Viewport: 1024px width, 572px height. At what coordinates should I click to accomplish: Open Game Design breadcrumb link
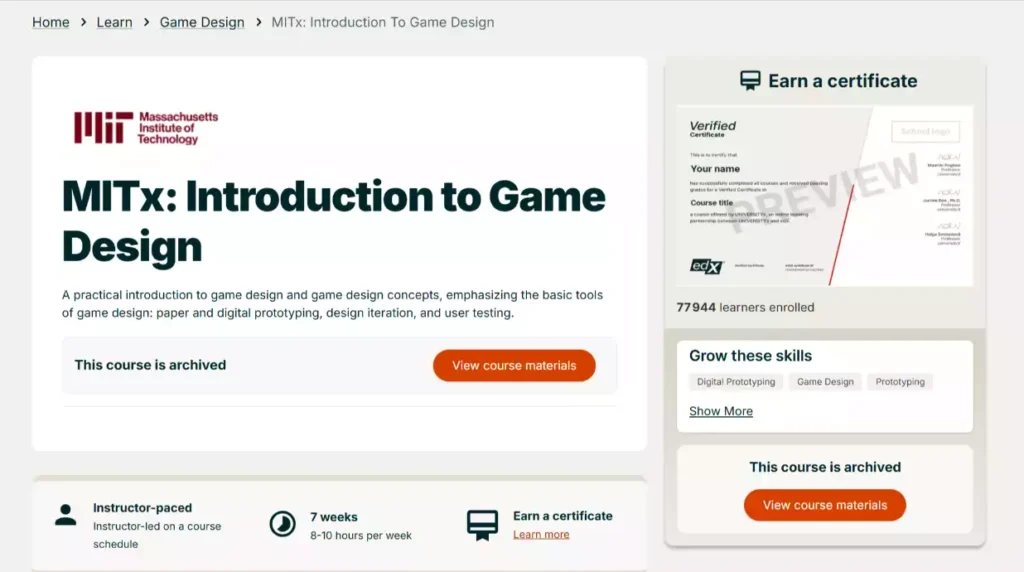tap(202, 22)
